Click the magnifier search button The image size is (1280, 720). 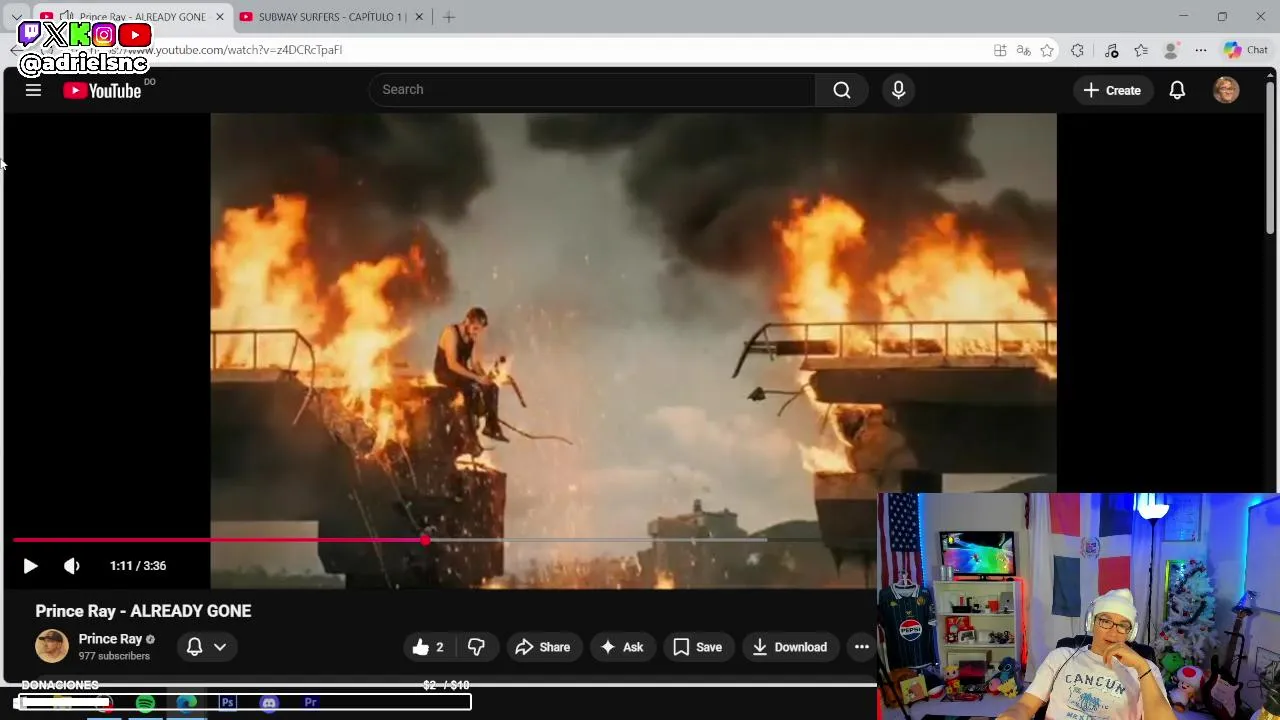[x=842, y=90]
